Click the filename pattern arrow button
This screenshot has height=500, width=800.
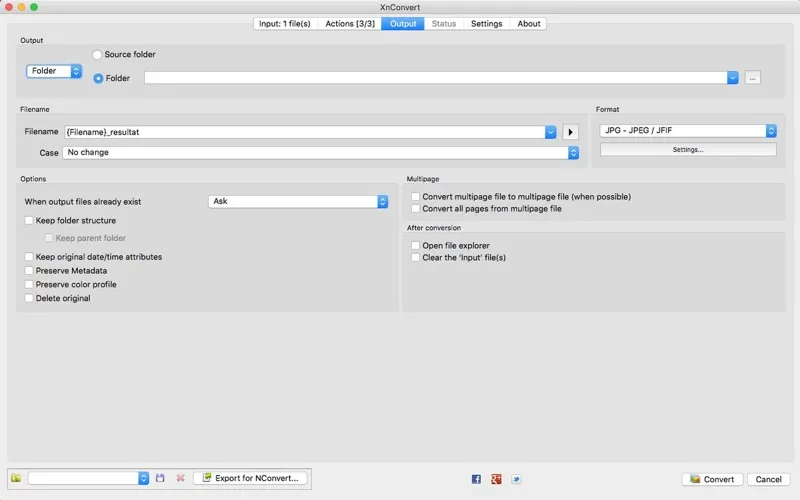click(x=571, y=132)
